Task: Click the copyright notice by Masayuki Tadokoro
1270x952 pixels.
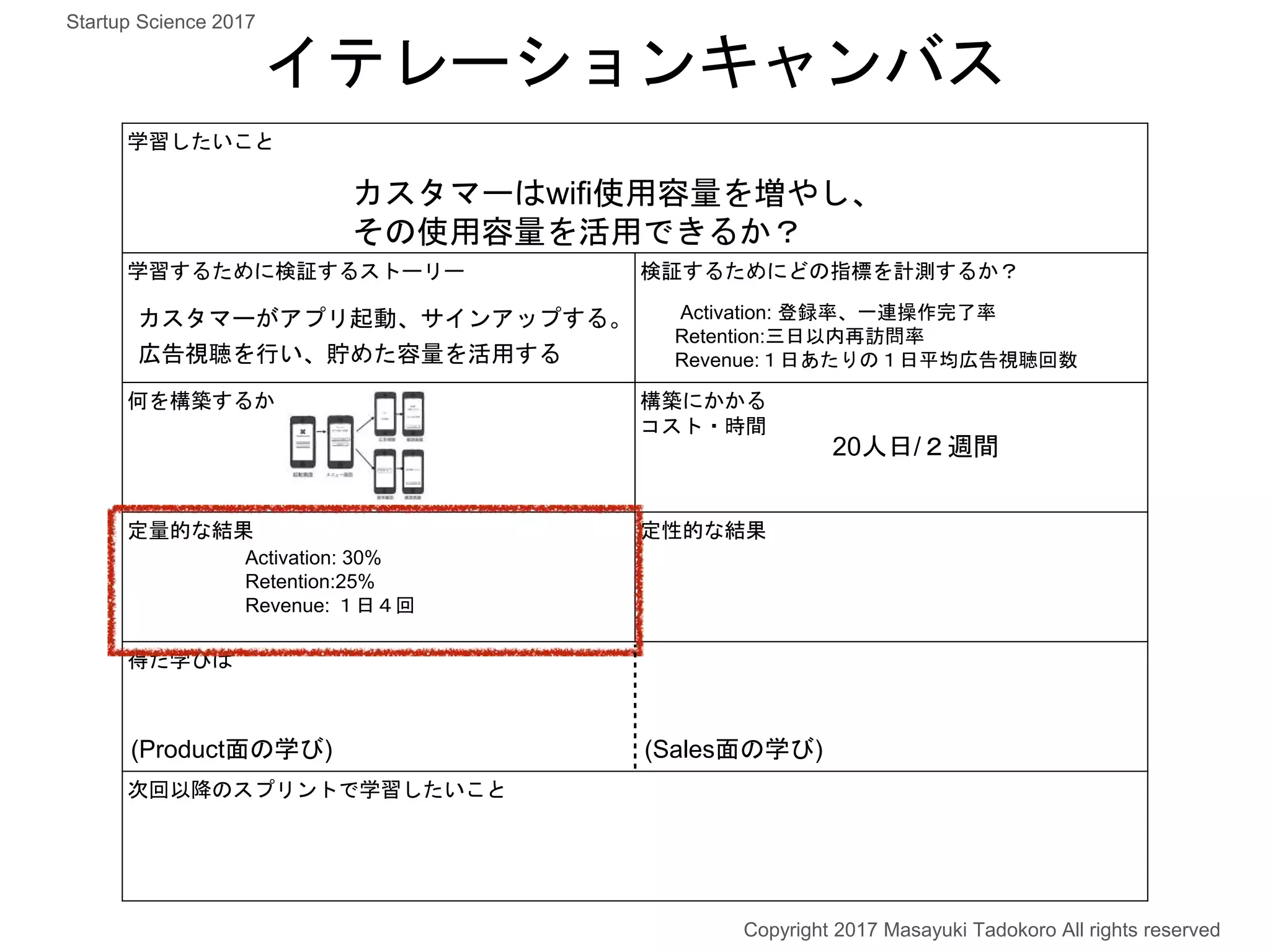Action: (x=982, y=930)
